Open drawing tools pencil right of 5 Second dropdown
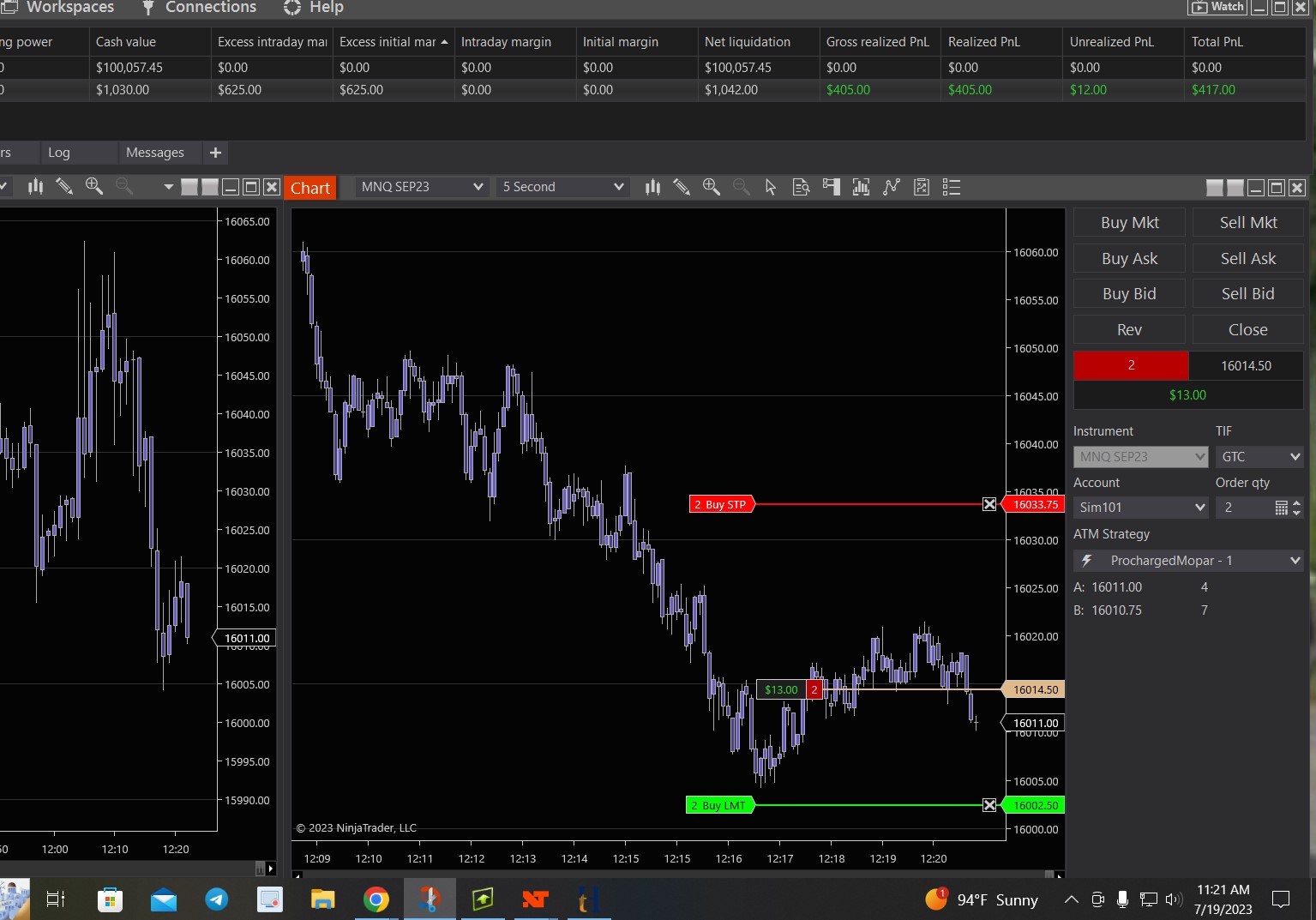1316x920 pixels. 682,187
